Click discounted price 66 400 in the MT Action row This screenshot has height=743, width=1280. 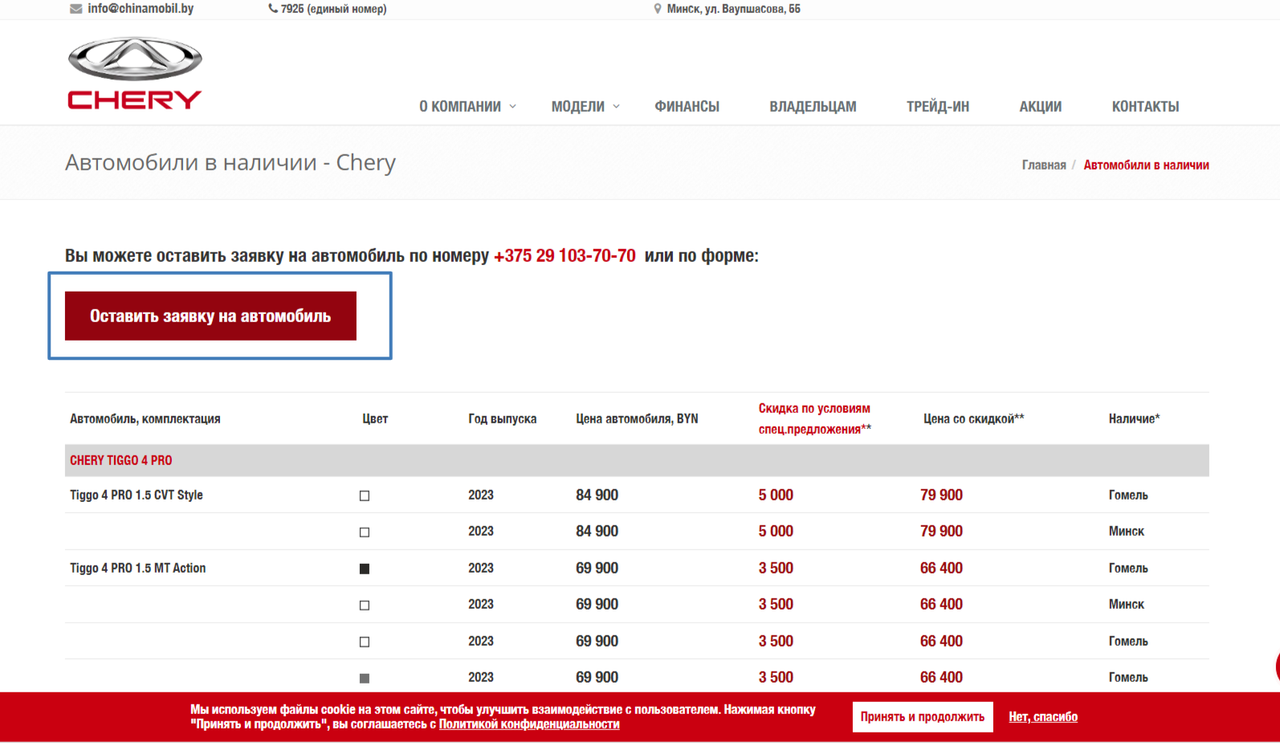coord(942,568)
